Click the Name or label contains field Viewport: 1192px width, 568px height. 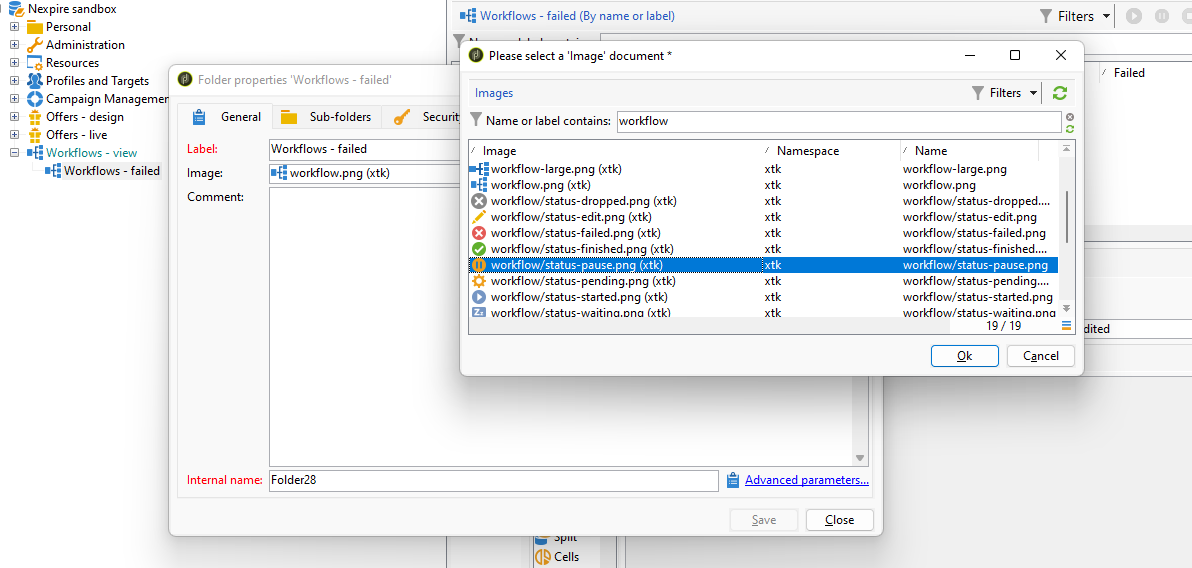(839, 121)
